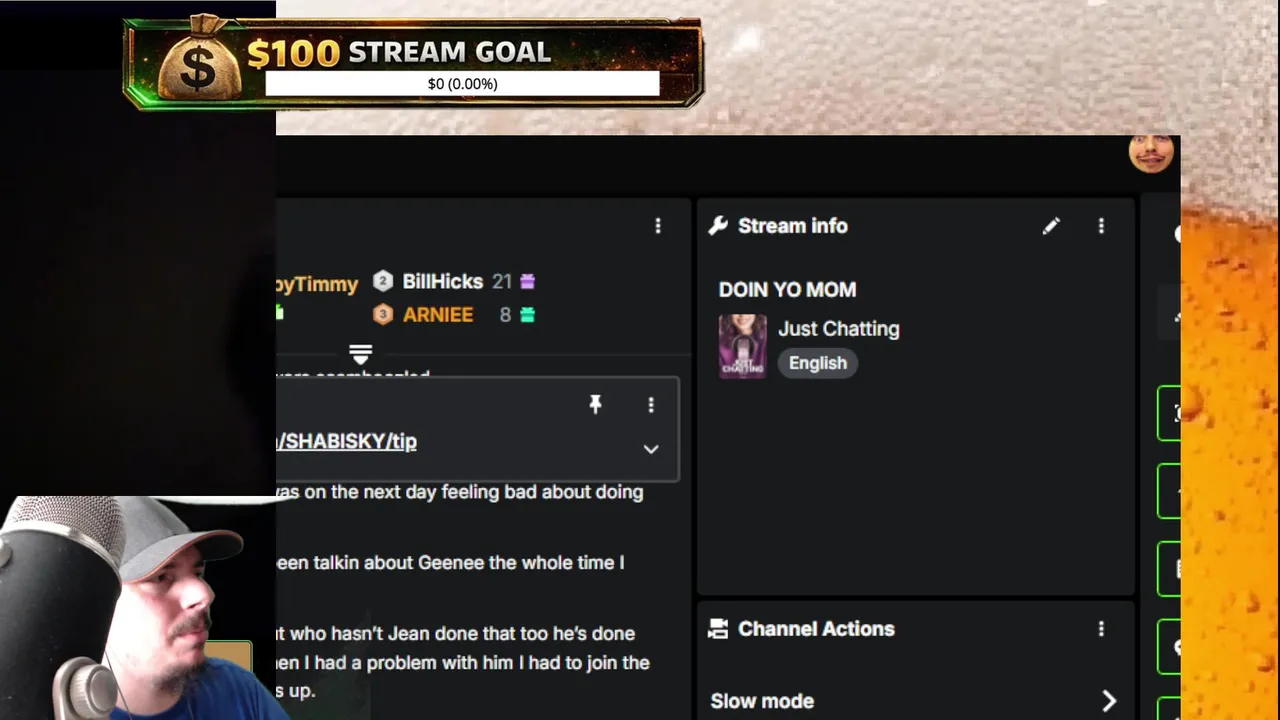The height and width of the screenshot is (720, 1280).
Task: Expand the pinned message with down chevron
Action: point(650,449)
